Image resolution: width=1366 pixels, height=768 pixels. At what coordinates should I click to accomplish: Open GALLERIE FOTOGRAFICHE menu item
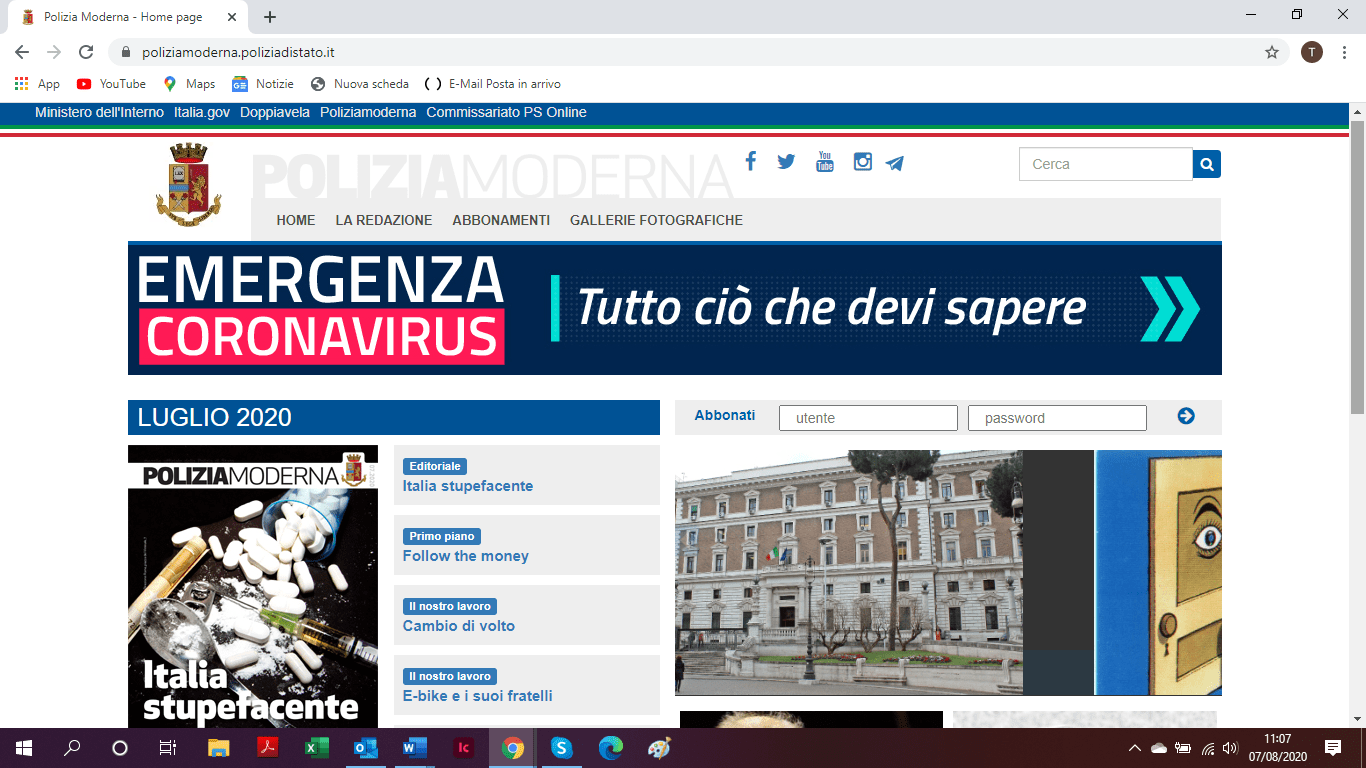(x=656, y=220)
